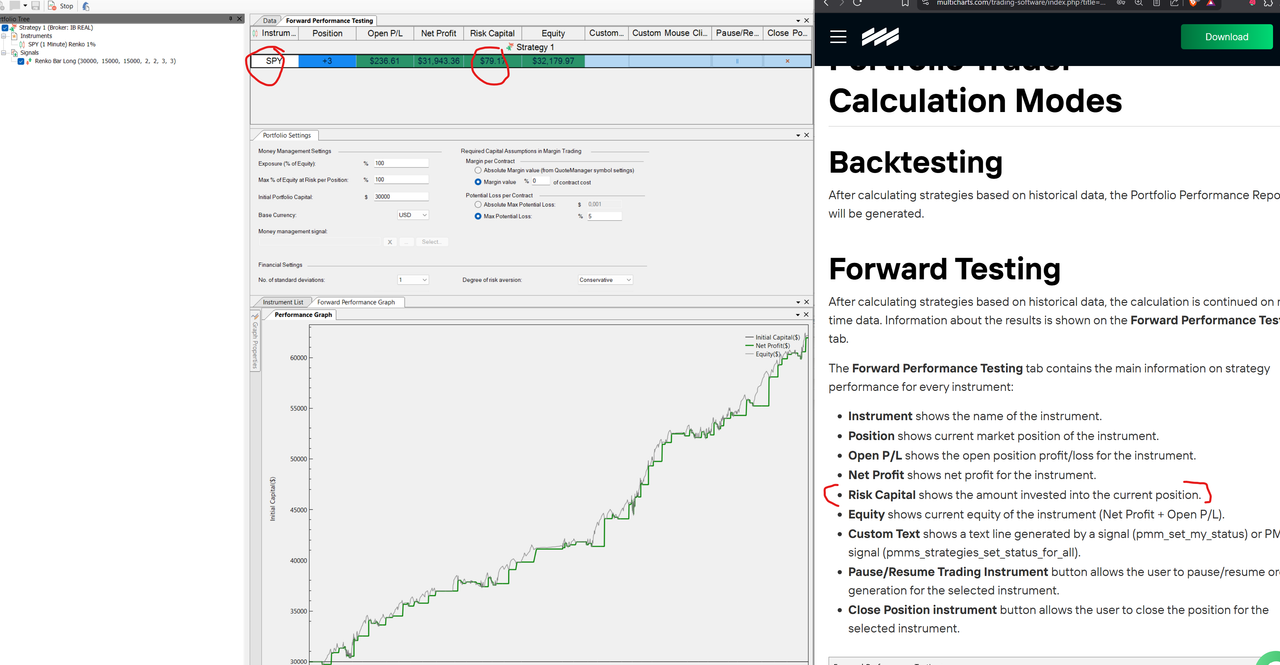This screenshot has height=665, width=1280.
Task: Click the Position column header
Action: (x=327, y=33)
